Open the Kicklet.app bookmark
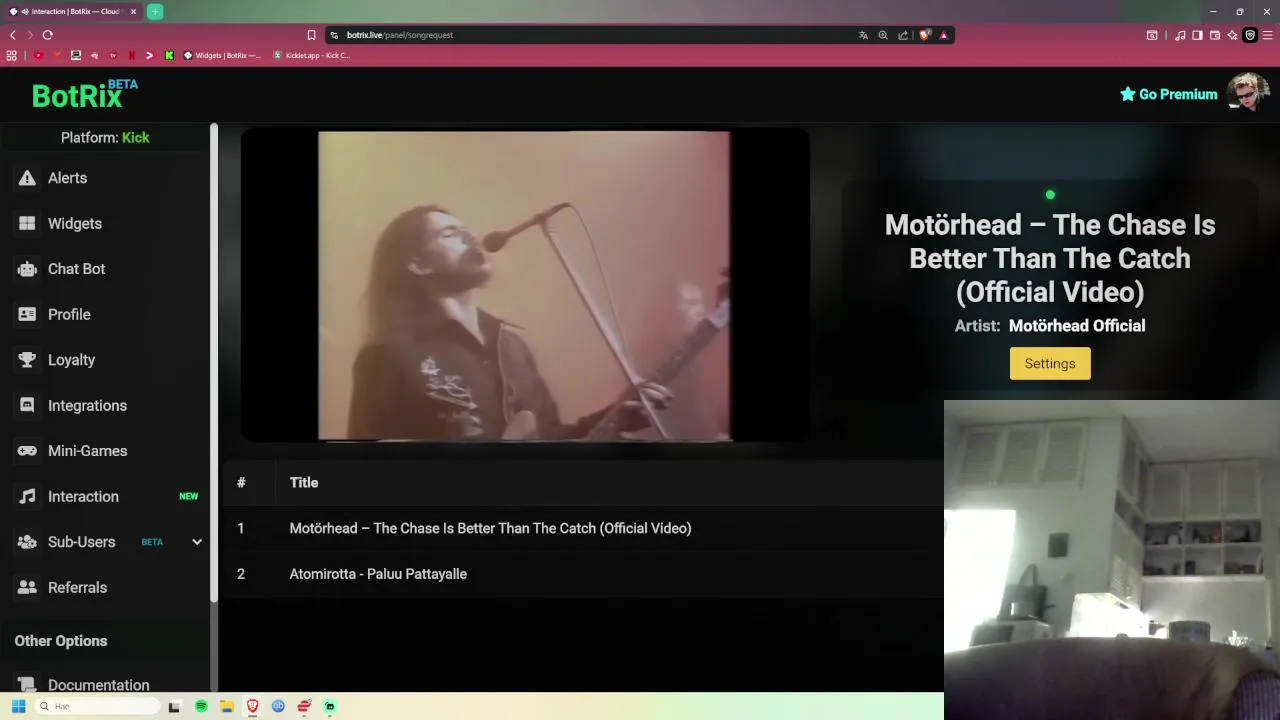This screenshot has width=1280, height=720. click(311, 55)
